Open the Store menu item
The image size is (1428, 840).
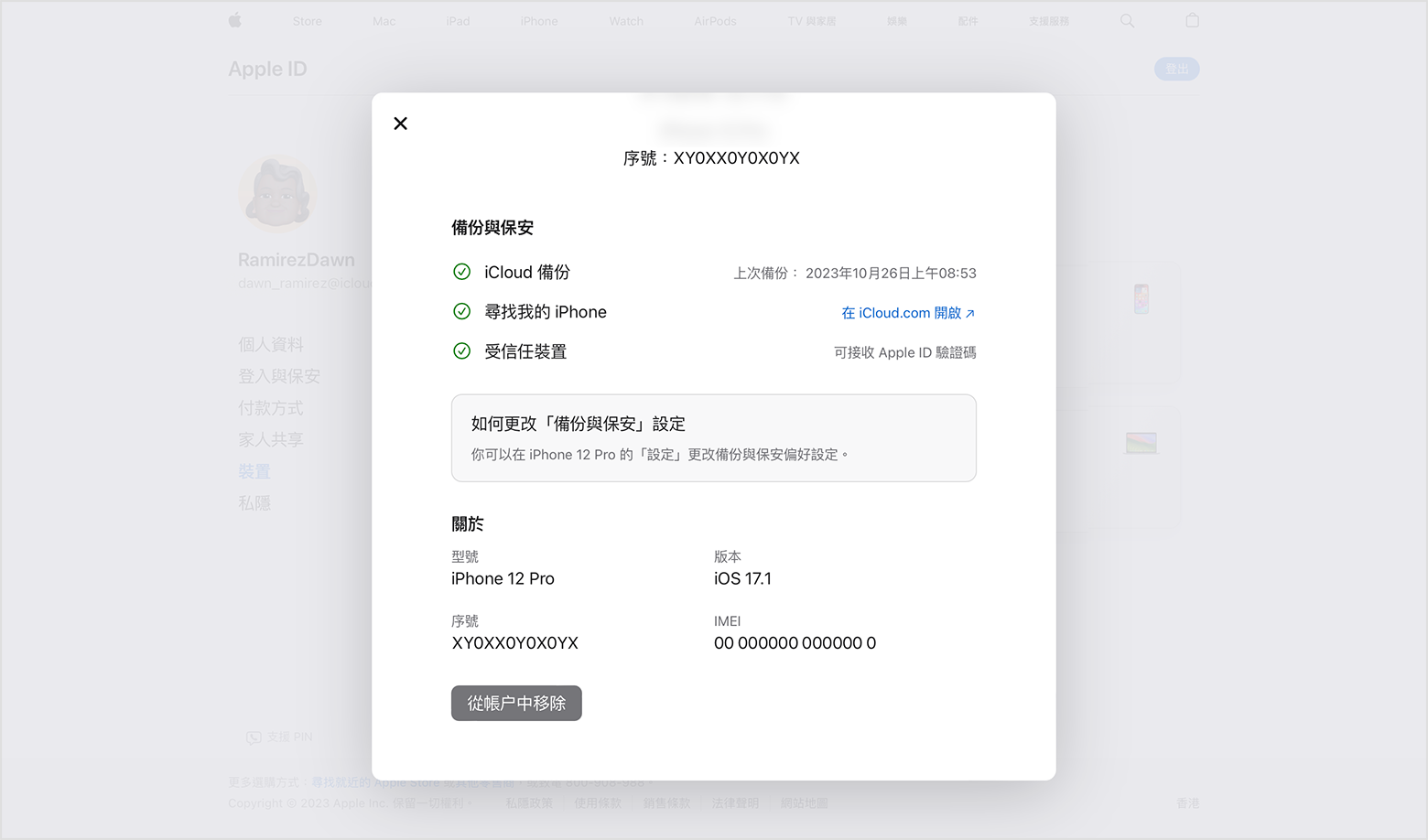[308, 21]
